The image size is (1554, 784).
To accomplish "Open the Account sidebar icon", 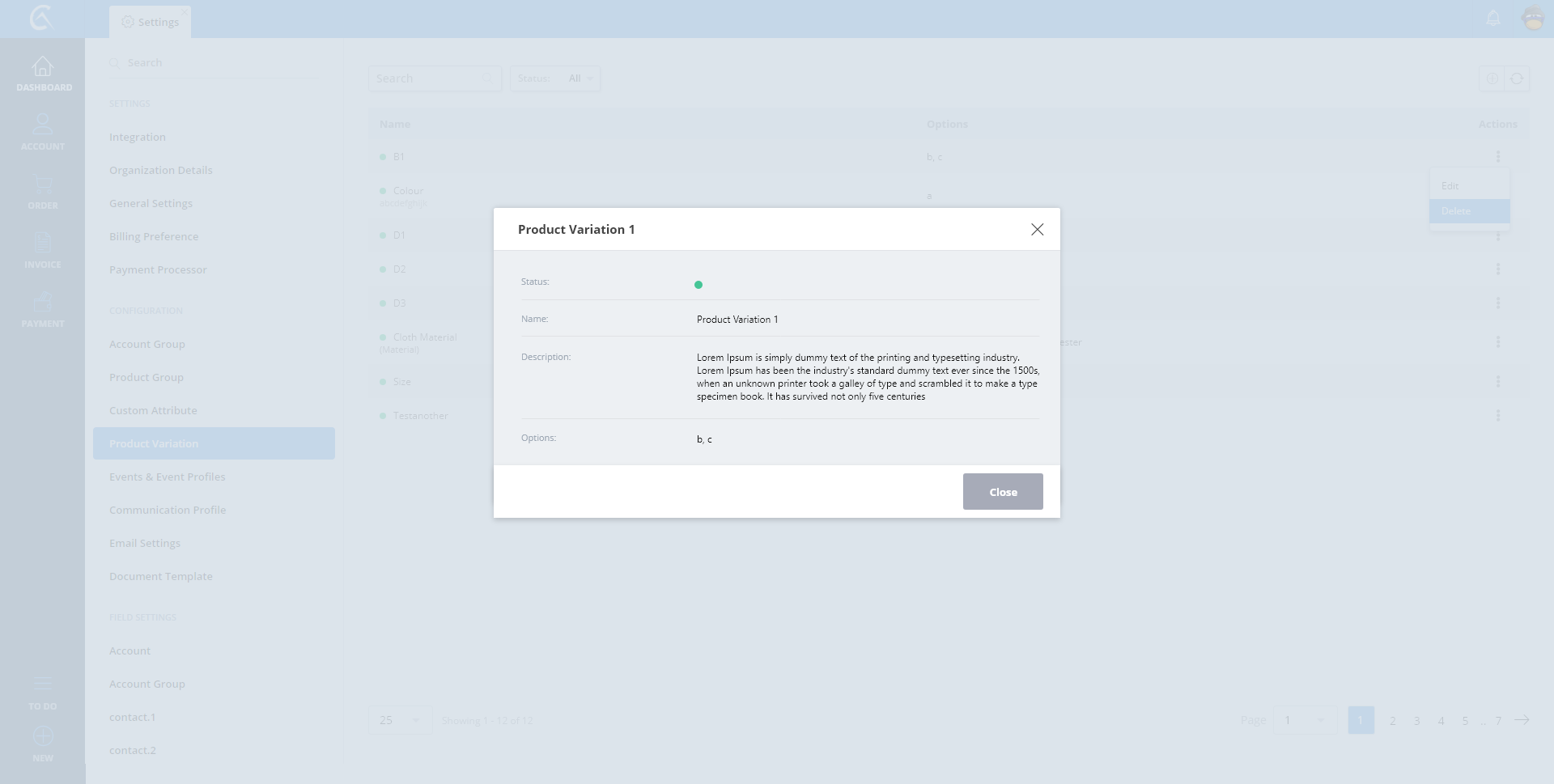I will (x=43, y=125).
